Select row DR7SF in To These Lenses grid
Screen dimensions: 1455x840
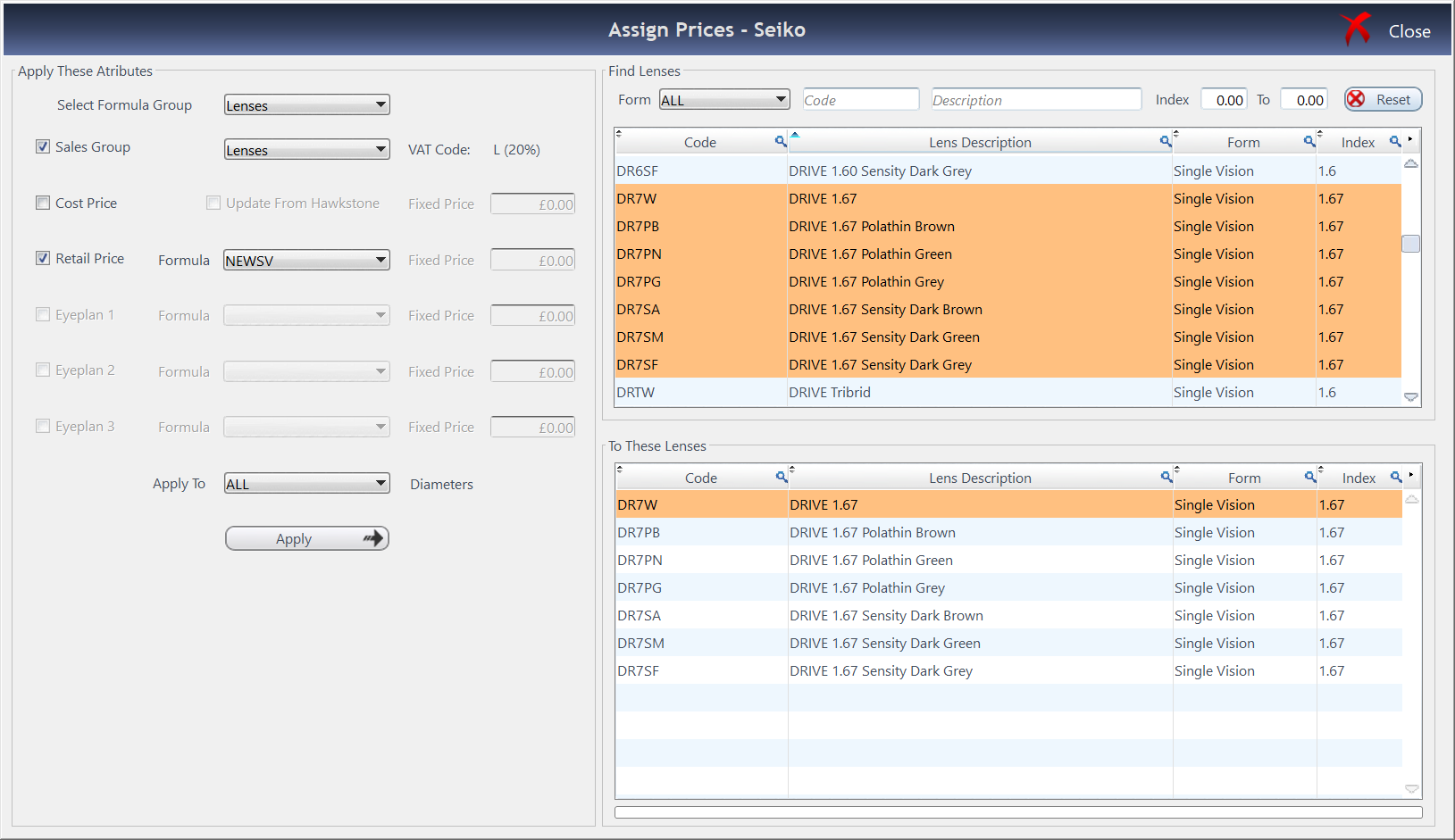point(1009,670)
